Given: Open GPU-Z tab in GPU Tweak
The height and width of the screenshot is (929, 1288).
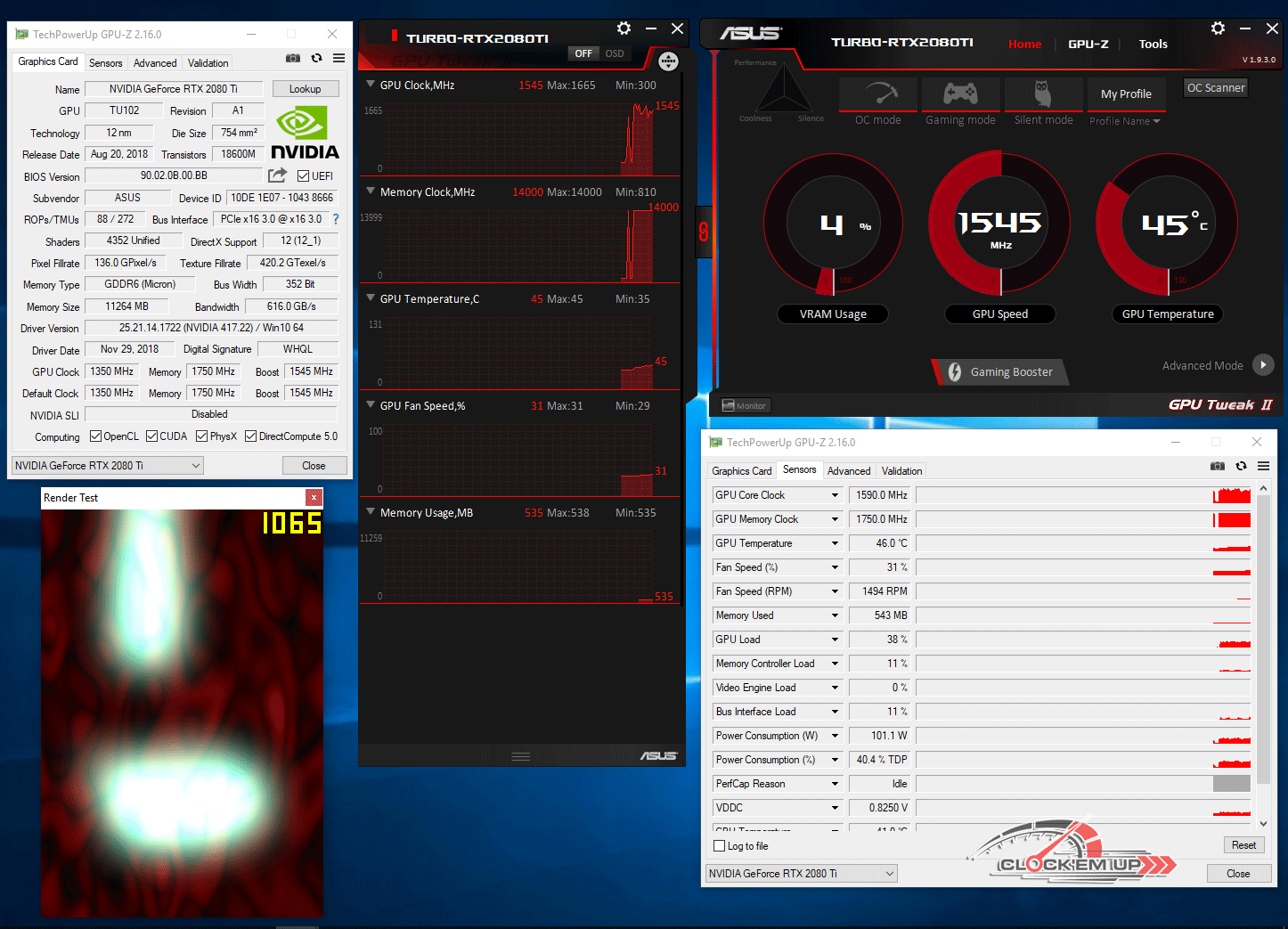Looking at the screenshot, I should point(1088,44).
